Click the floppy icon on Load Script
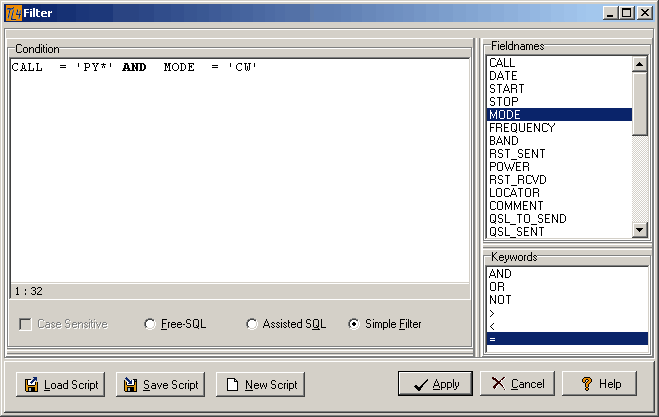 click(x=32, y=385)
